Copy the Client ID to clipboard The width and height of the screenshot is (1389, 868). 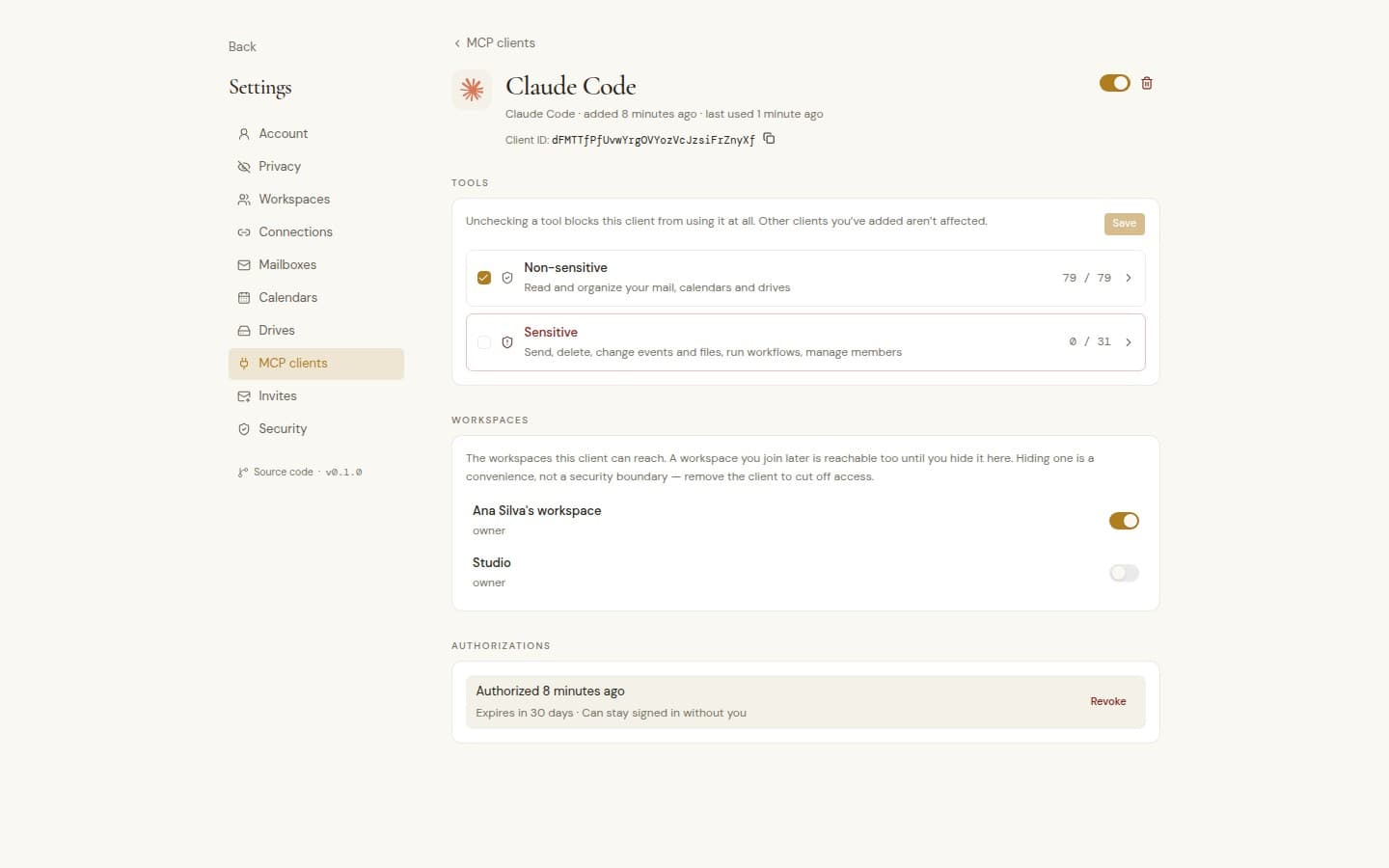point(769,139)
